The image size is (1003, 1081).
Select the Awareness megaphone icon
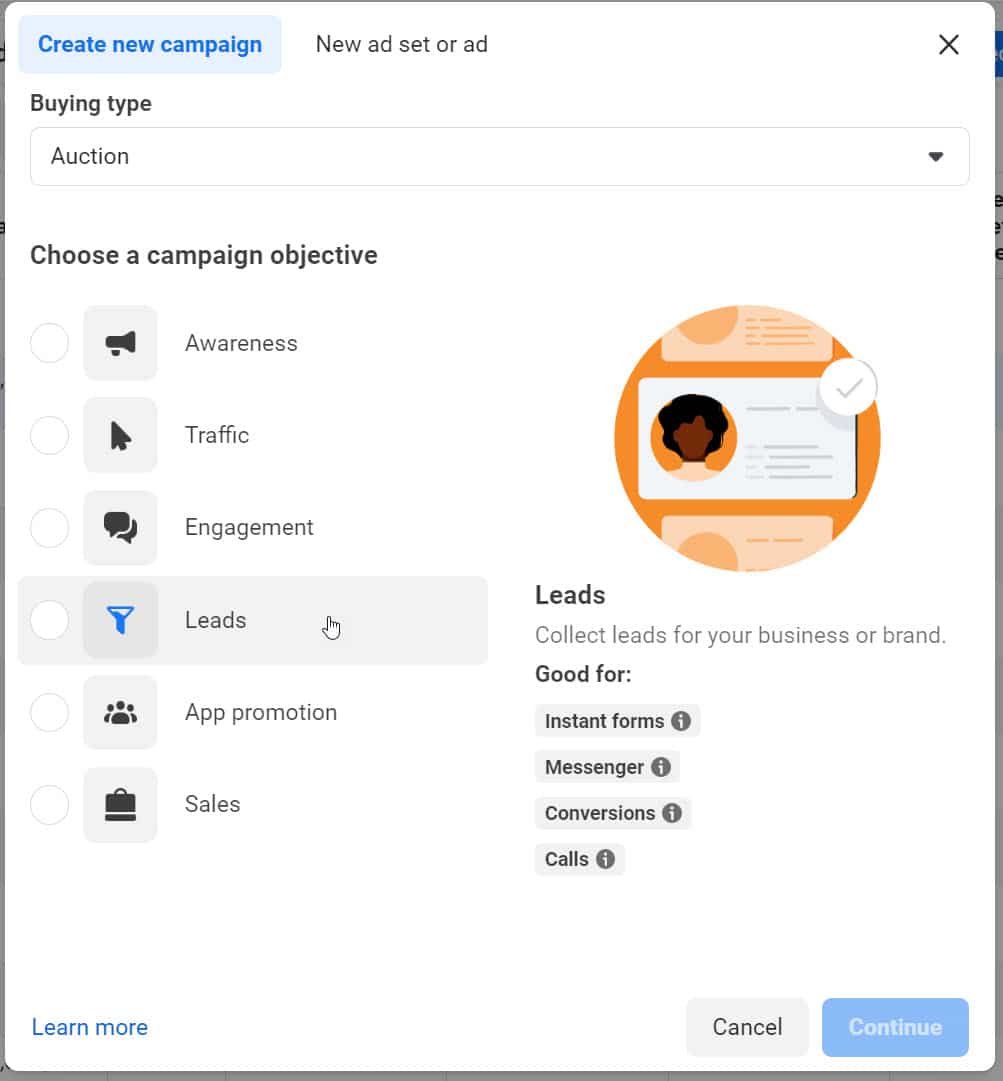pyautogui.click(x=120, y=343)
